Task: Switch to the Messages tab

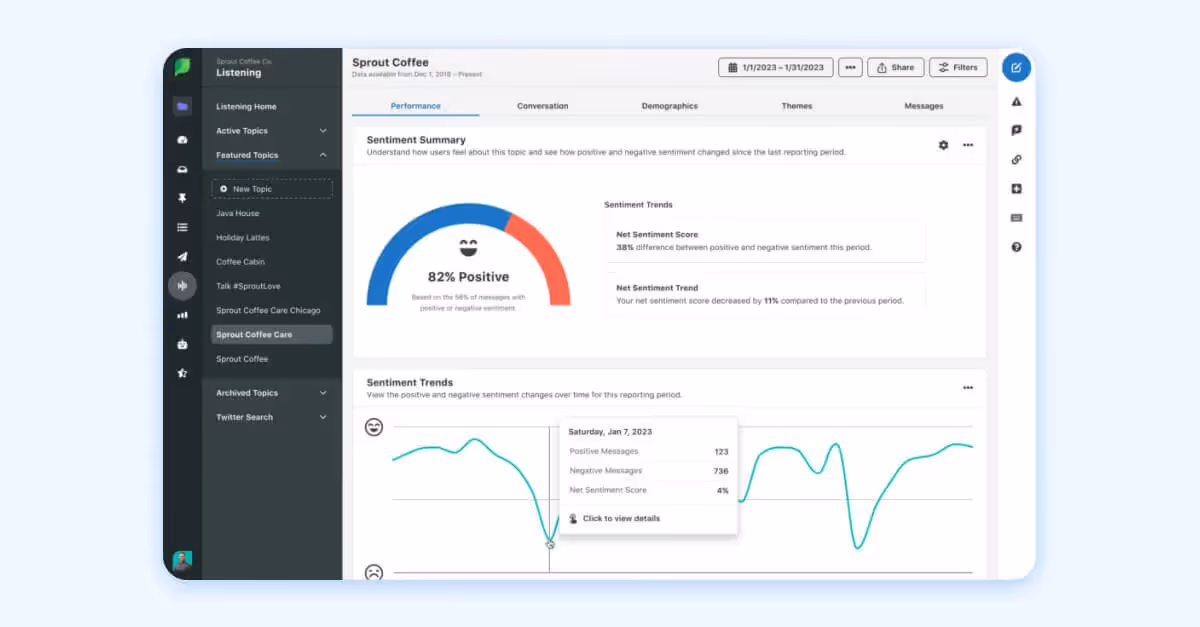Action: coord(923,105)
